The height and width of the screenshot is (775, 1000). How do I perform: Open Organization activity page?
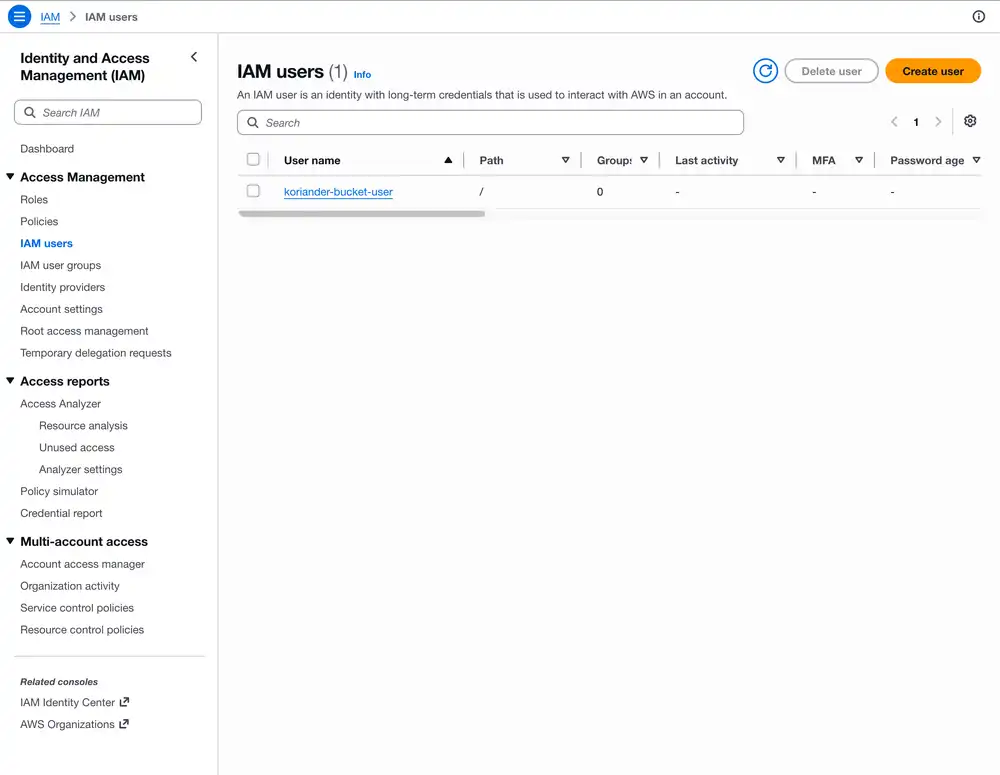pos(70,586)
